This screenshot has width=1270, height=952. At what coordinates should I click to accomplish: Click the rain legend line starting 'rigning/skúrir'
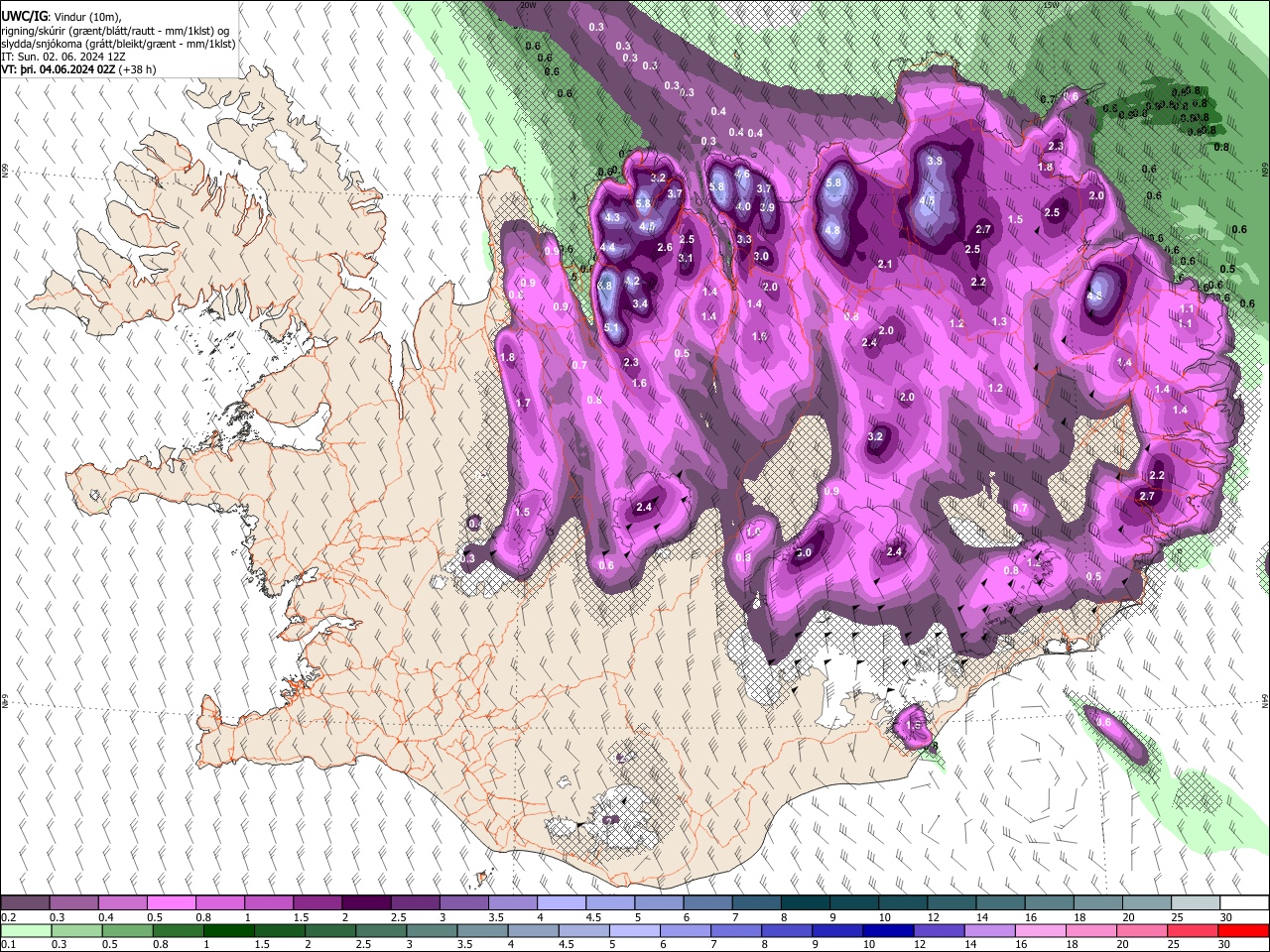click(x=116, y=31)
